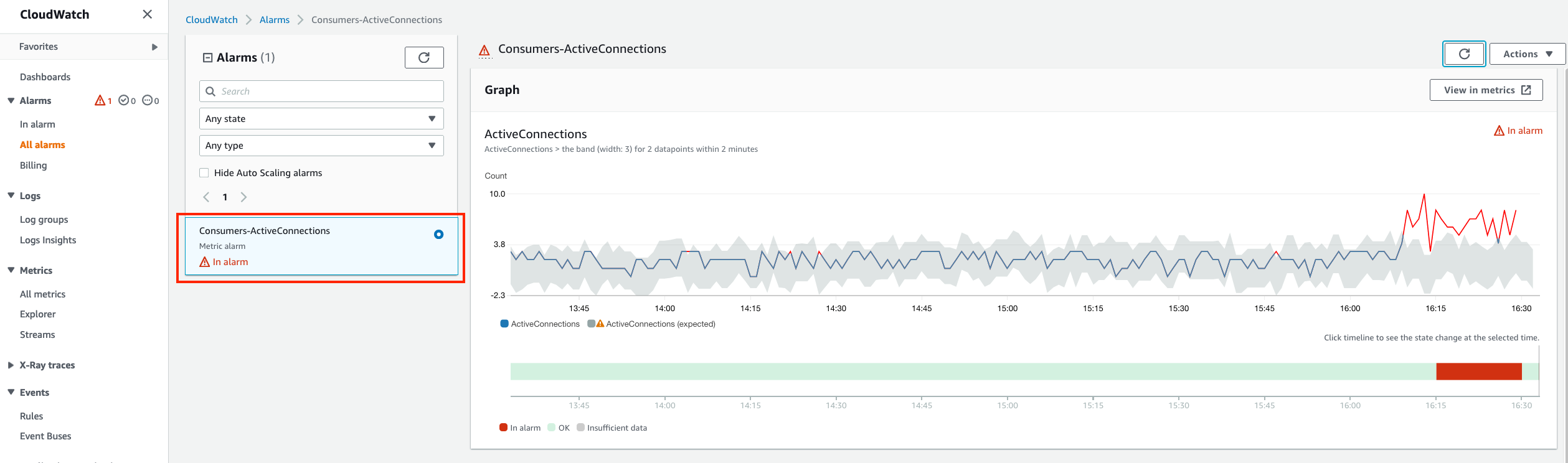Image resolution: width=1568 pixels, height=463 pixels.
Task: Select the Consumers-ActiveConnections alarm radio button
Action: [x=438, y=235]
